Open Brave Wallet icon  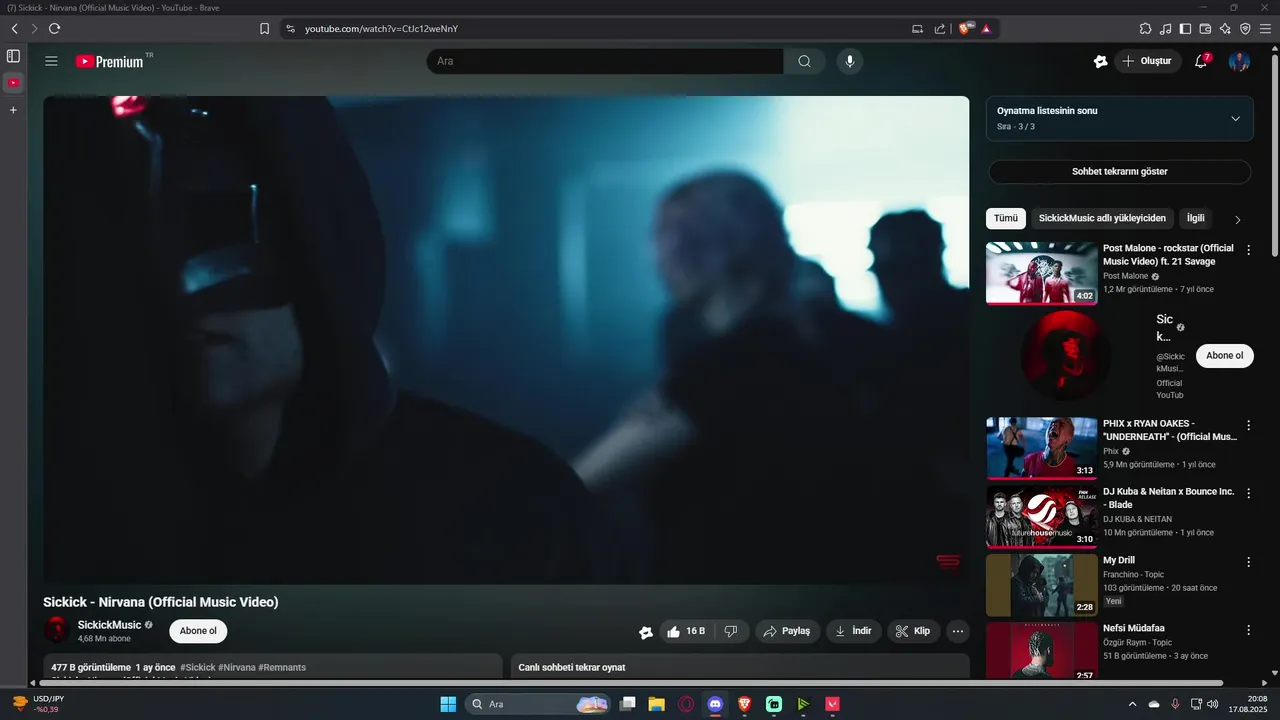click(1206, 29)
